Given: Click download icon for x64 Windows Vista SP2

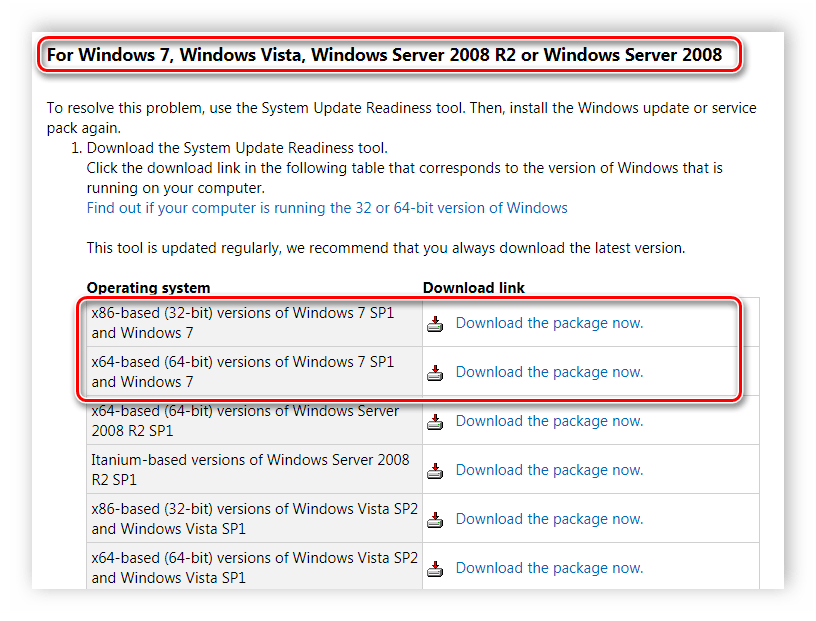Looking at the screenshot, I should tap(435, 569).
